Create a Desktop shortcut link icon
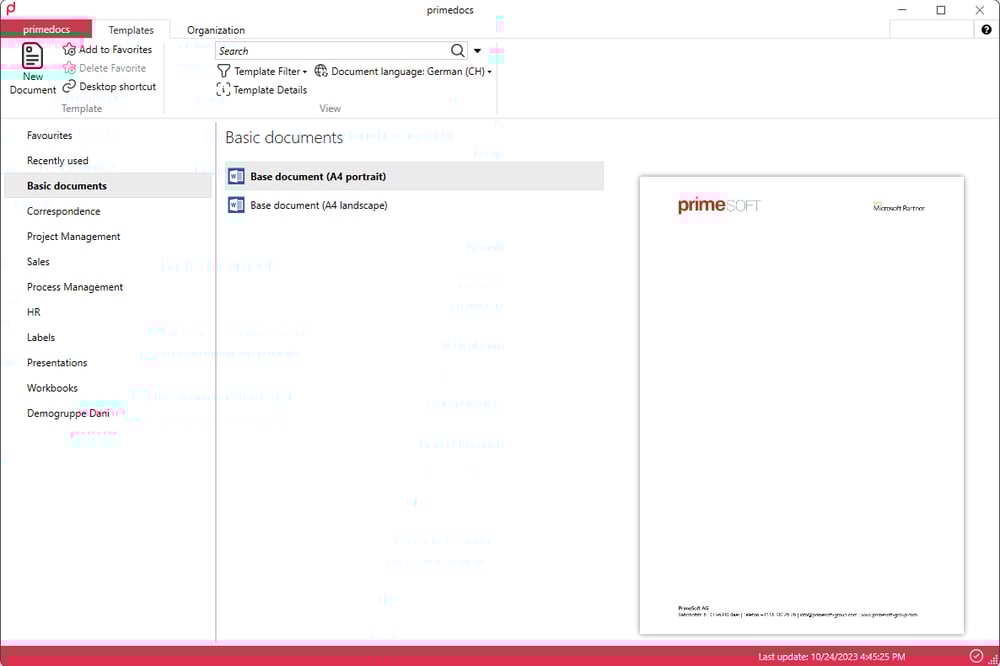 [x=69, y=86]
